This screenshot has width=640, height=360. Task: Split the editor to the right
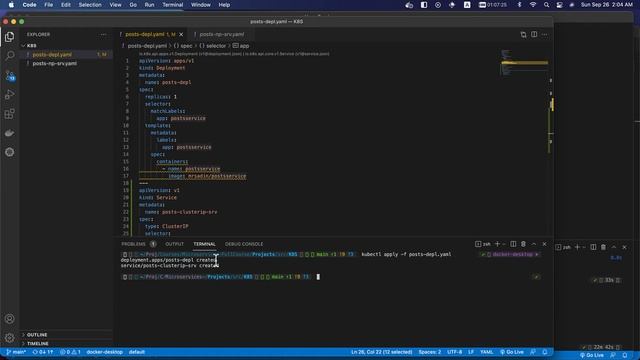(x=534, y=35)
